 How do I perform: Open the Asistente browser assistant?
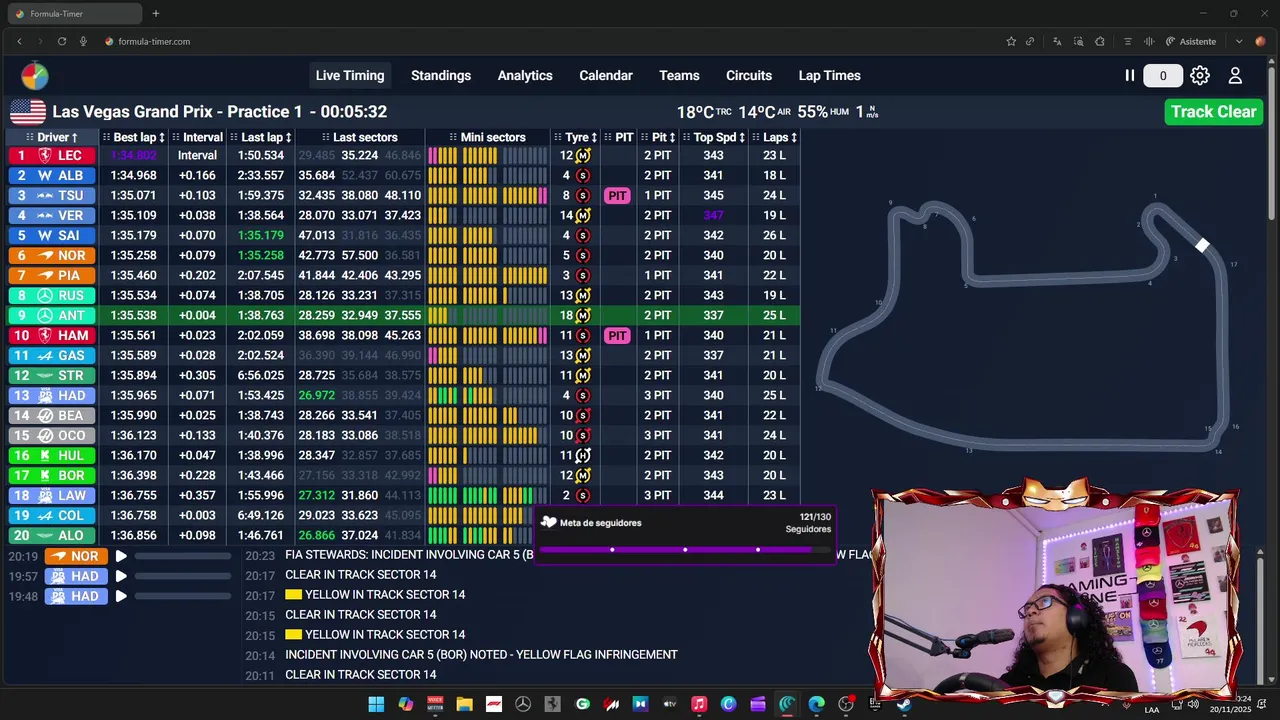pos(1190,41)
